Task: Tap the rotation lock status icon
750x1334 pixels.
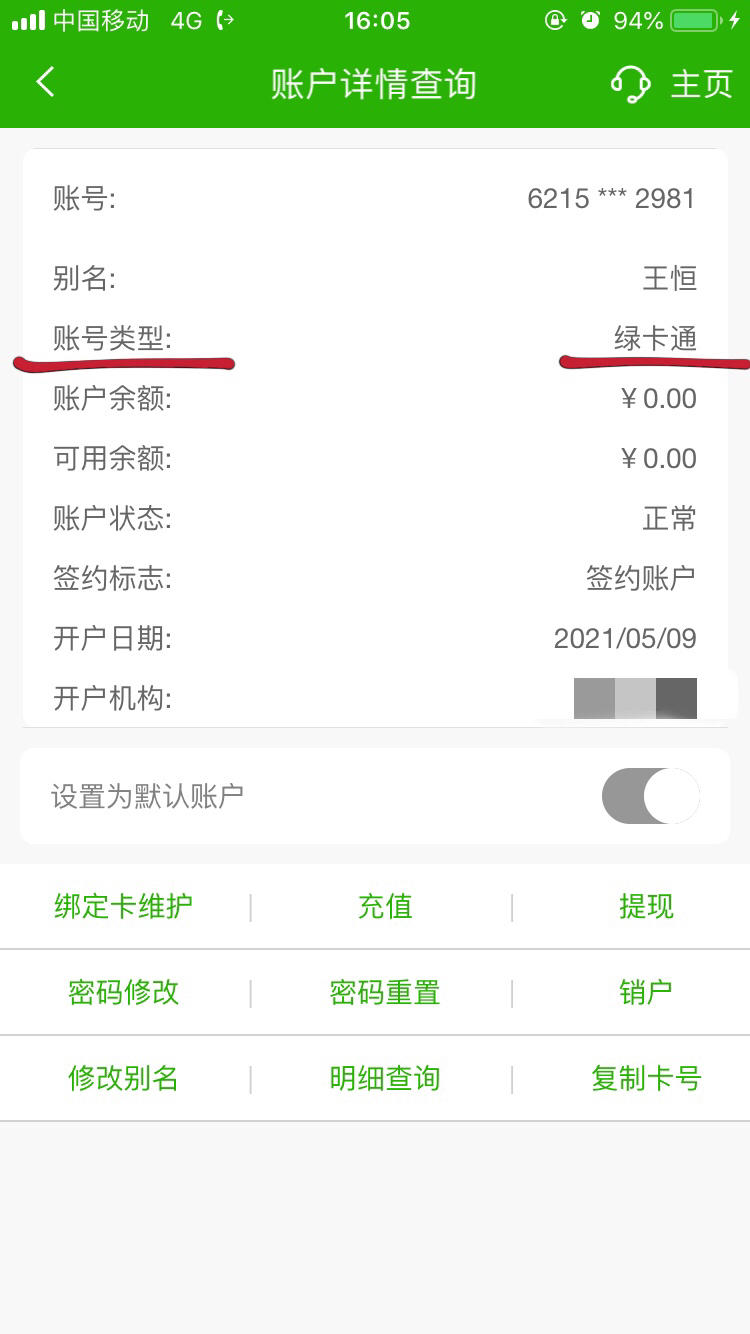Action: coord(555,20)
